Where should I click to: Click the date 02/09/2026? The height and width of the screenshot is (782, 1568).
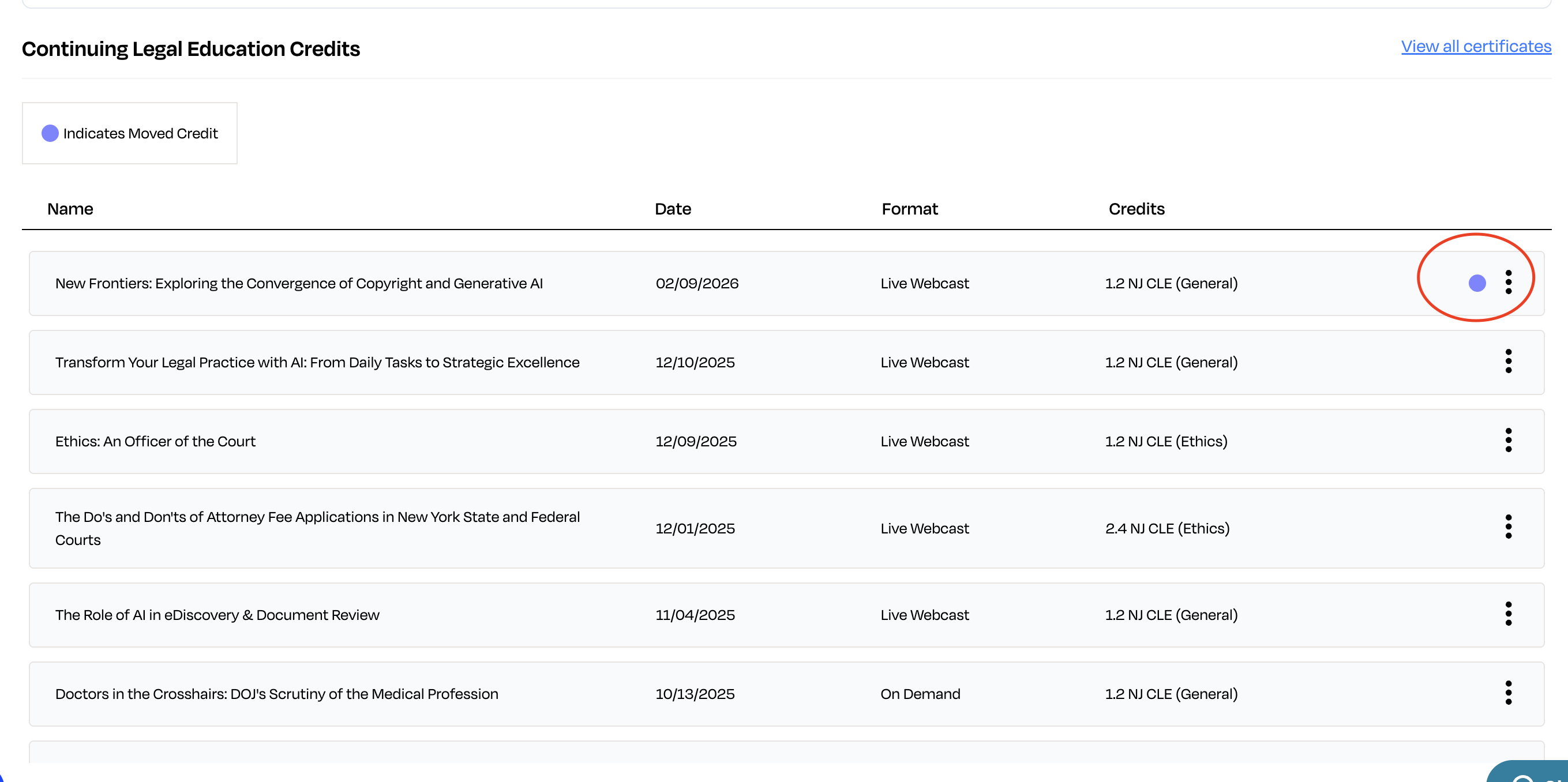click(x=697, y=284)
